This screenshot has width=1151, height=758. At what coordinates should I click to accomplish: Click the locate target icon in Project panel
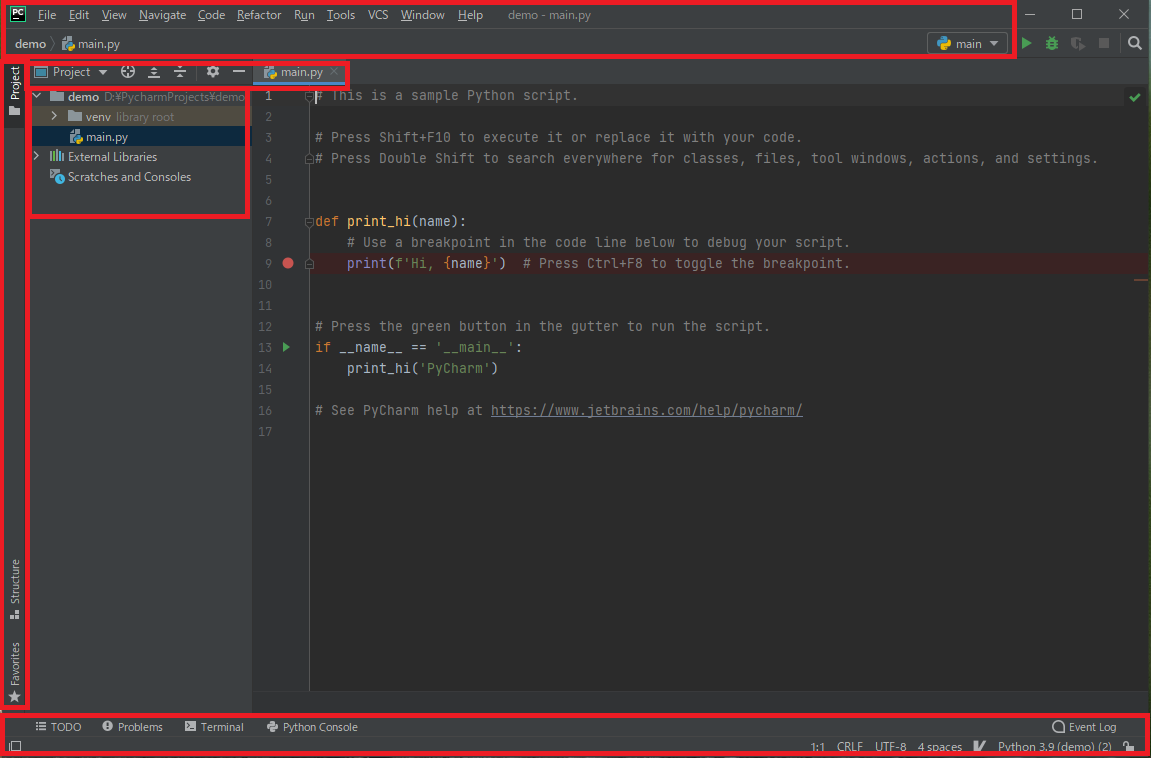click(128, 72)
